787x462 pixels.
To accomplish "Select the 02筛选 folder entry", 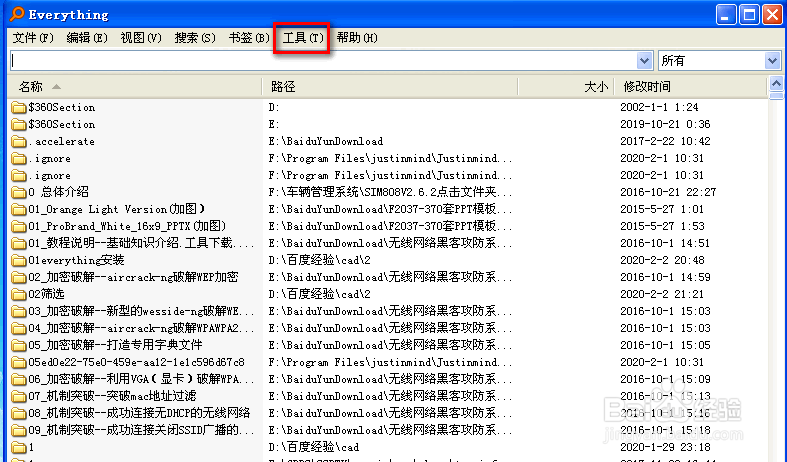I will click(x=46, y=294).
